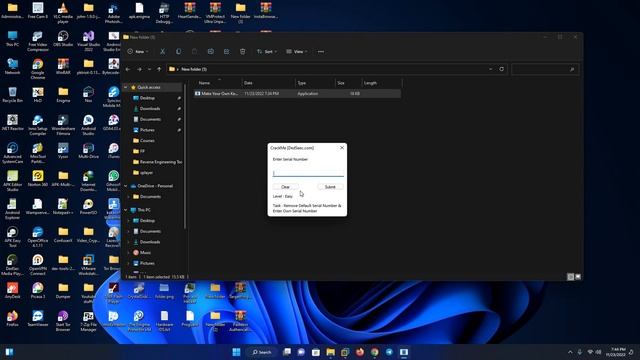Click the Copy icon in Explorer toolbar
Screen dimensions: 640x360
178,51
